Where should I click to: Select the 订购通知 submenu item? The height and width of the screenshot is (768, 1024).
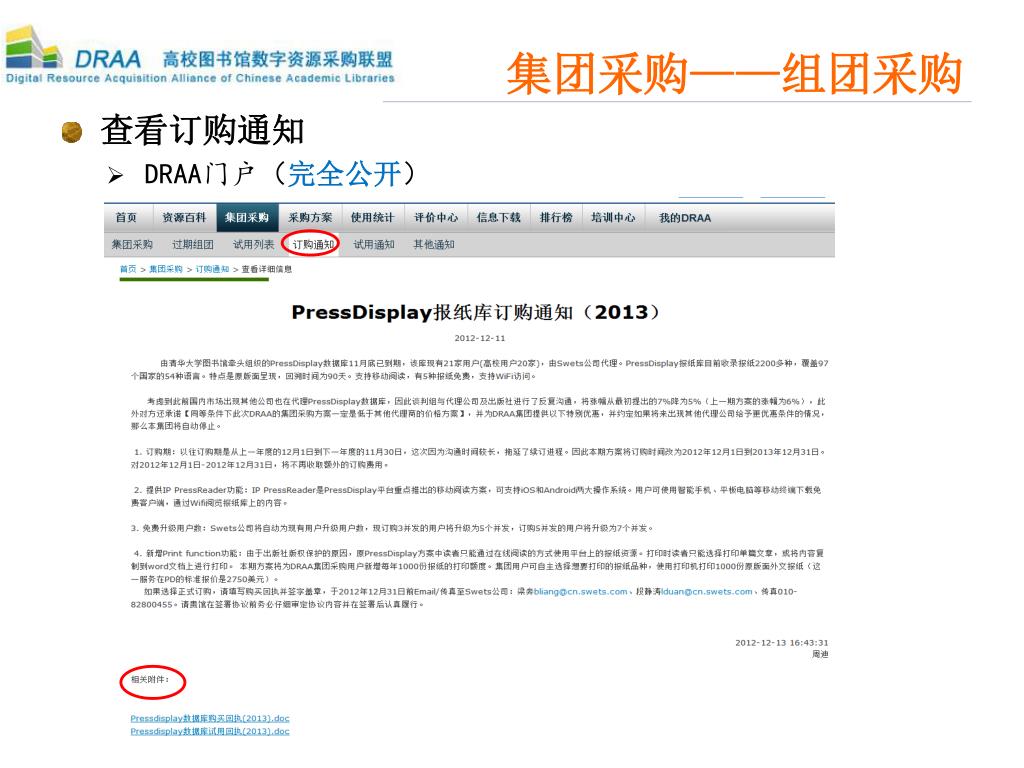(313, 244)
